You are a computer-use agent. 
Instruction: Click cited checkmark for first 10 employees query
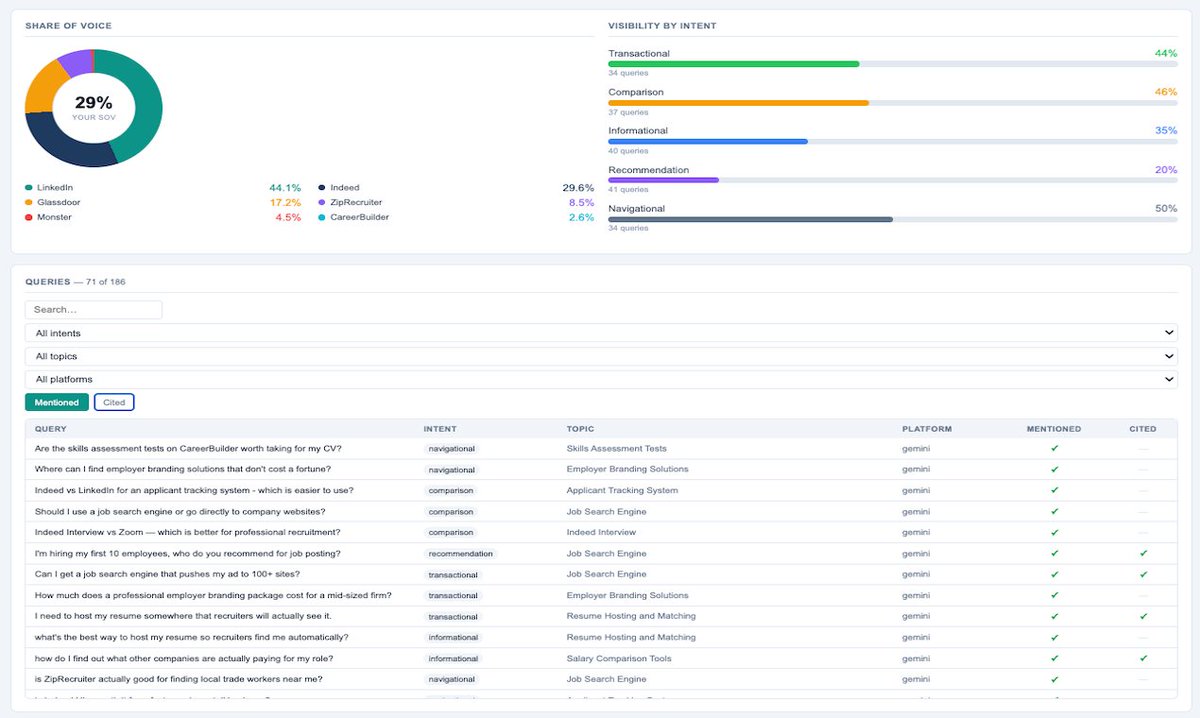(1143, 554)
